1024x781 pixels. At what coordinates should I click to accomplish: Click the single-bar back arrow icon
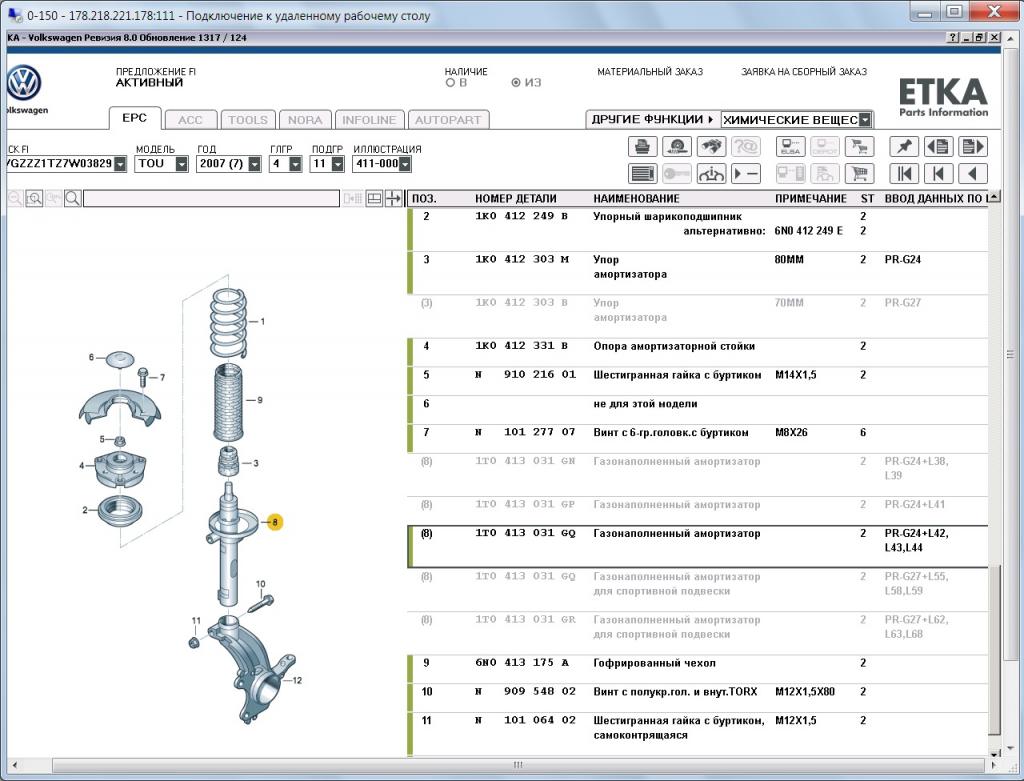938,174
